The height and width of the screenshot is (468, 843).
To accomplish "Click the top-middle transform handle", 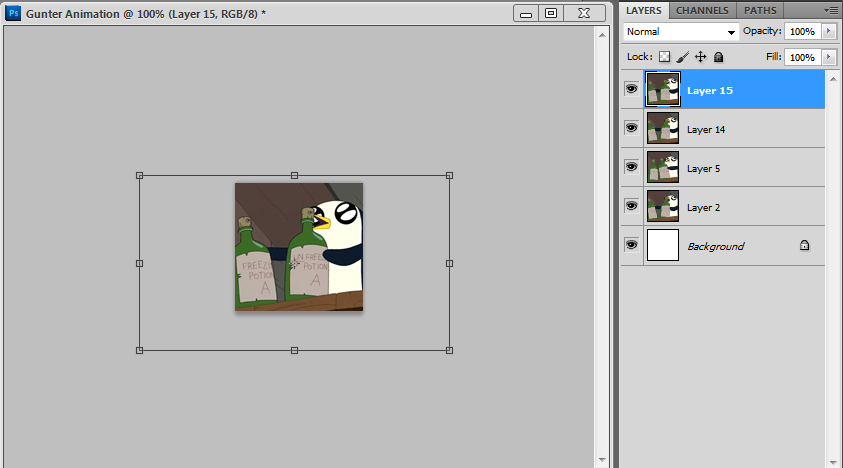I will pos(294,175).
